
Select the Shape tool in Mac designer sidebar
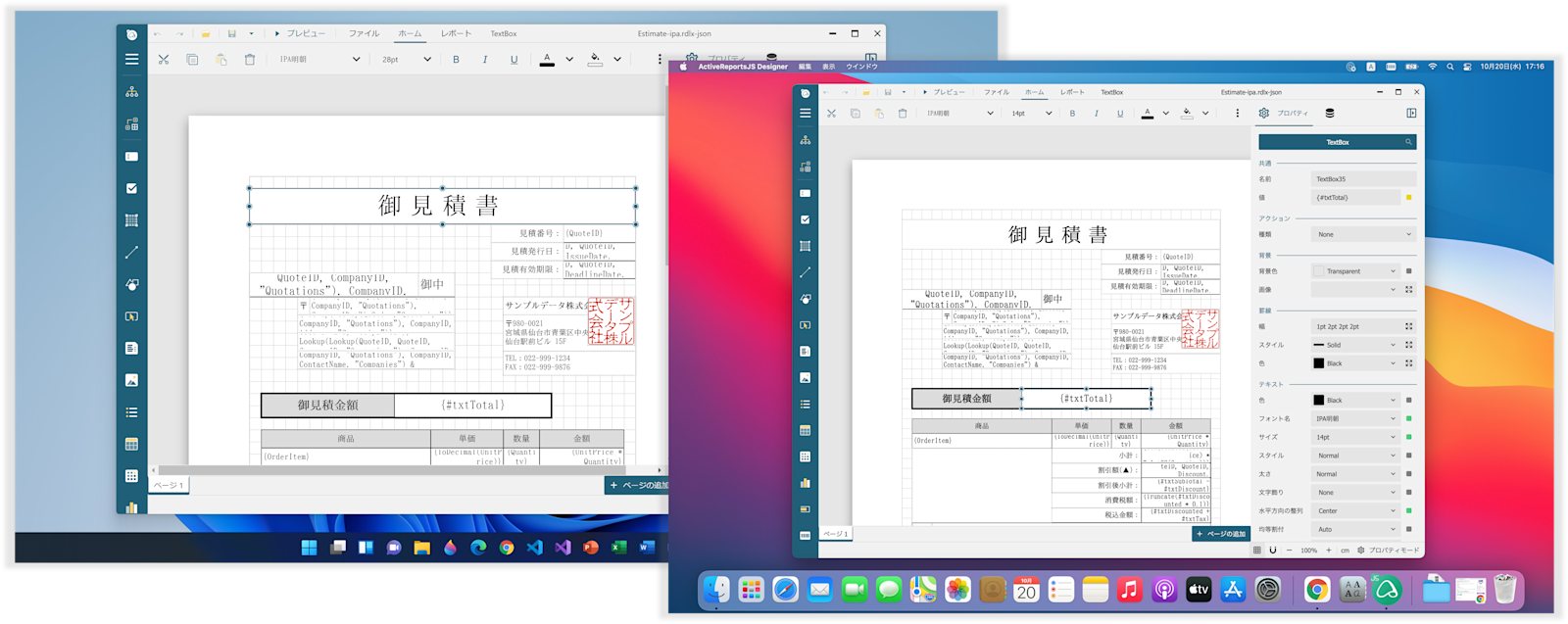pos(806,299)
